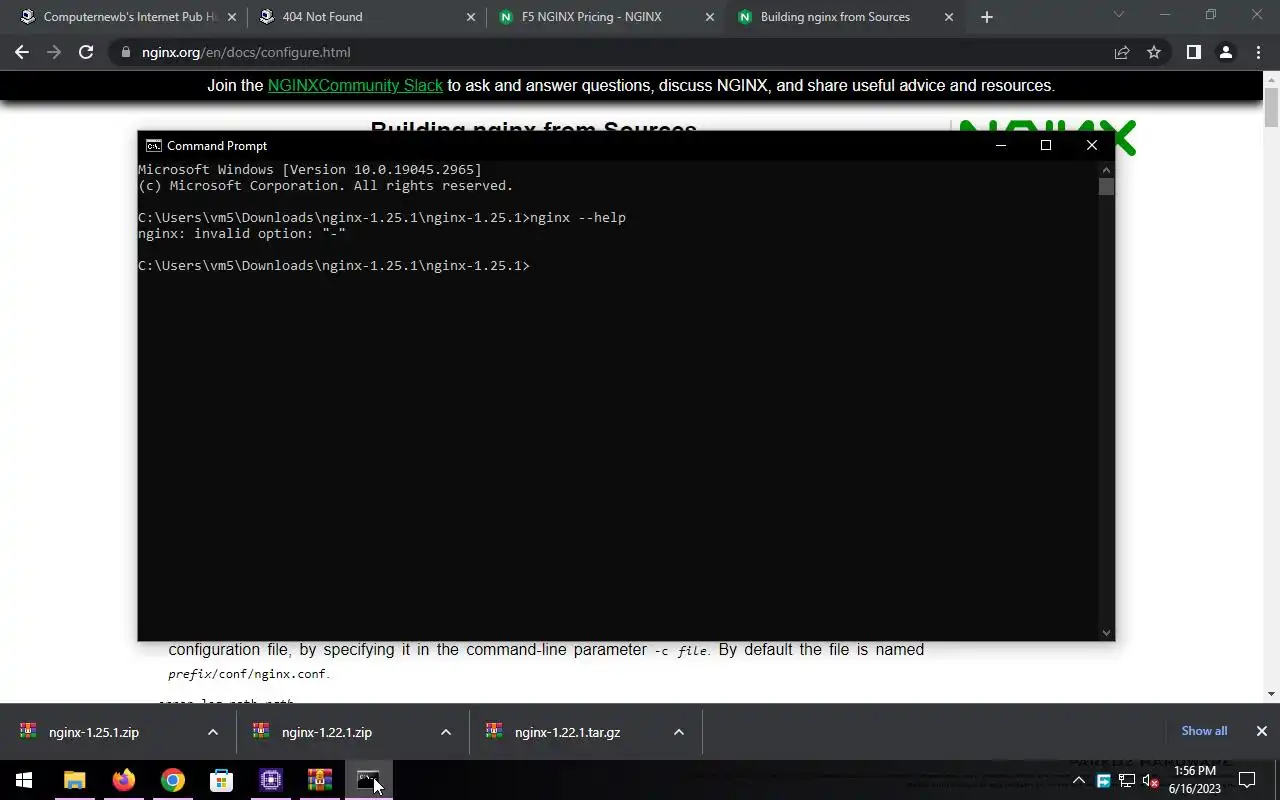1280x800 pixels.
Task: Go back to the previous page in Chrome
Action: [22, 52]
